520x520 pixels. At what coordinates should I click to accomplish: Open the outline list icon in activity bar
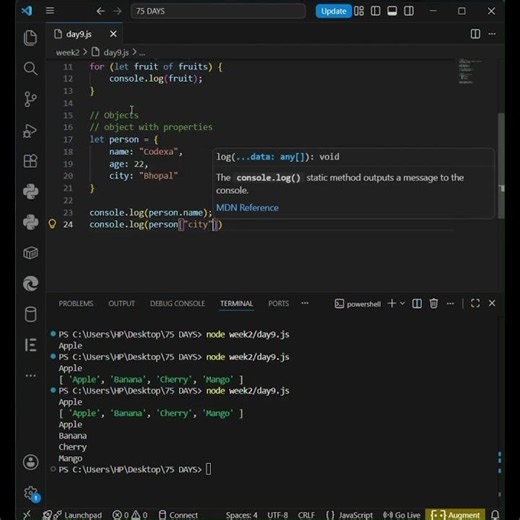point(30,345)
